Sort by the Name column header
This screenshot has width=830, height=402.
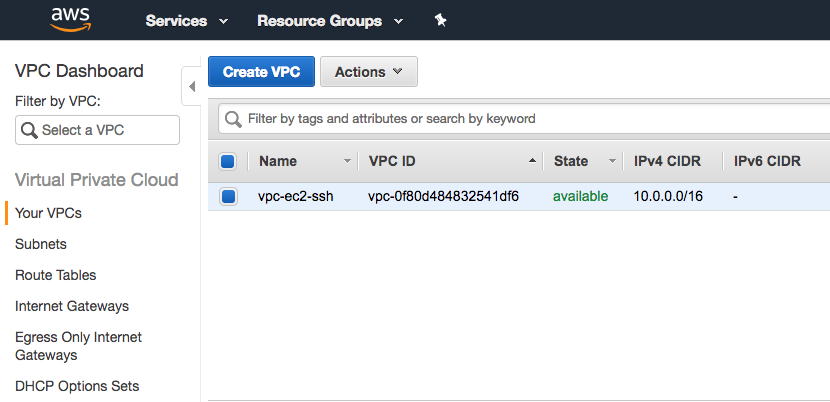[x=278, y=162]
